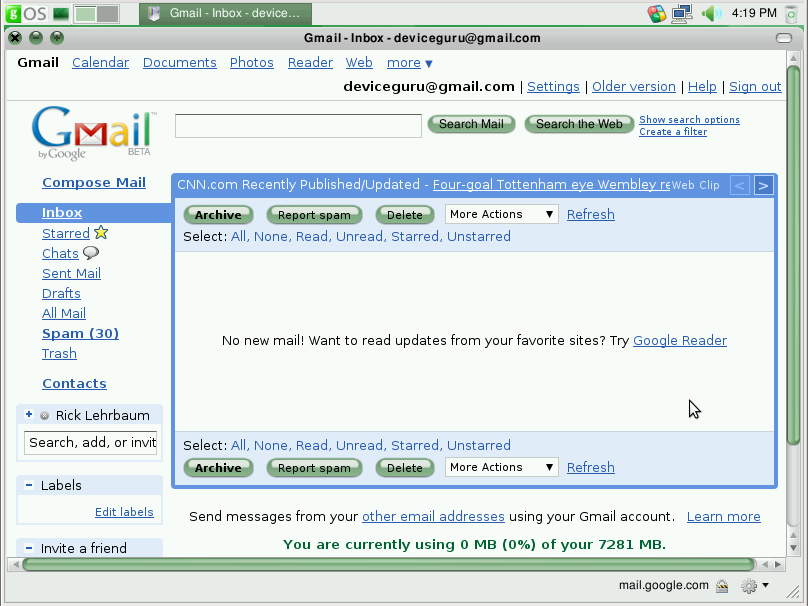
Task: Click the security icon in the status bar
Action: click(x=722, y=585)
